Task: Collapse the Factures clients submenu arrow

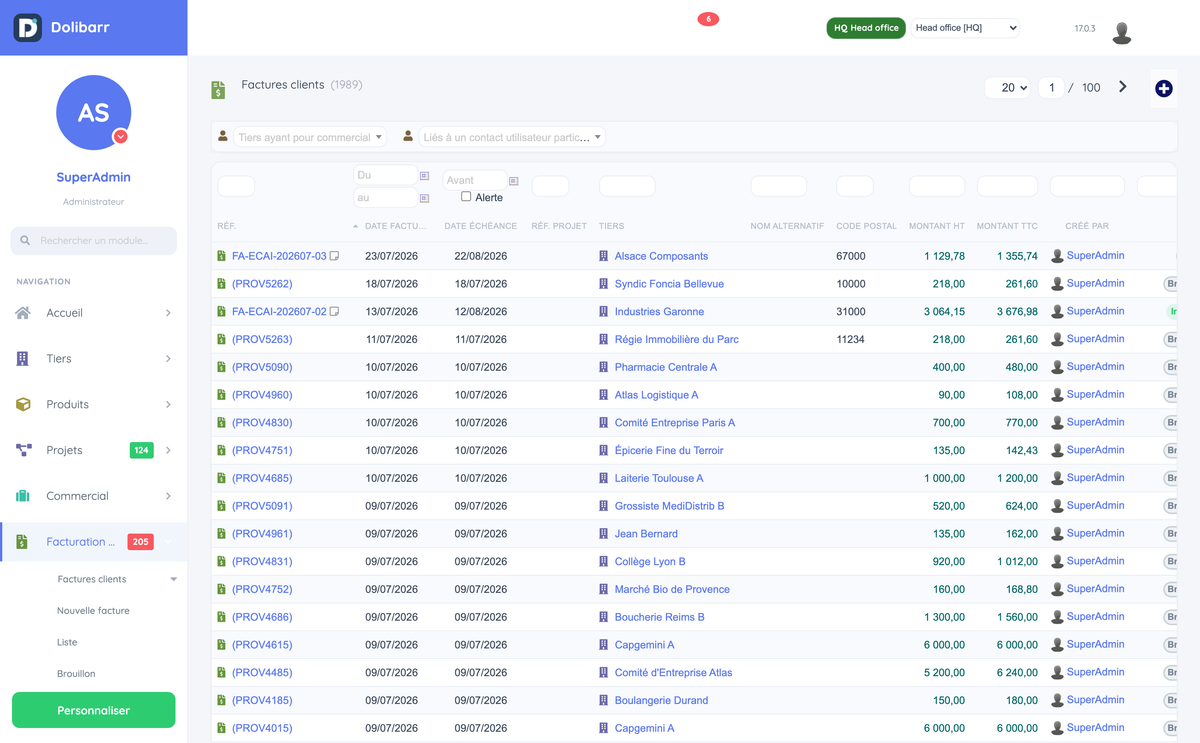Action: click(173, 579)
